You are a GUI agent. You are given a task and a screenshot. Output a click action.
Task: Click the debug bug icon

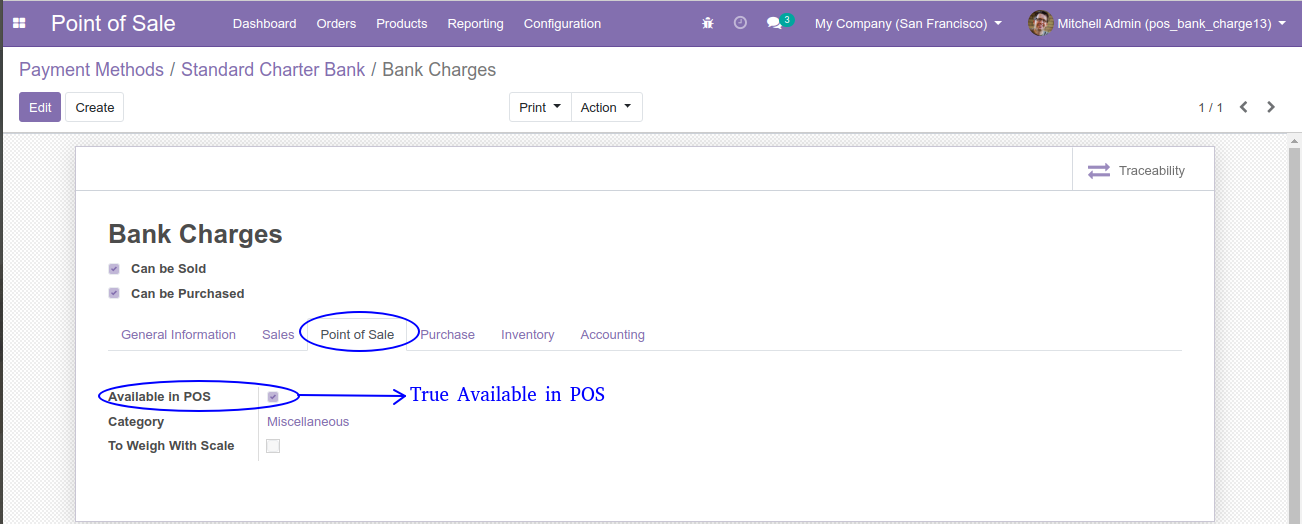[708, 23]
